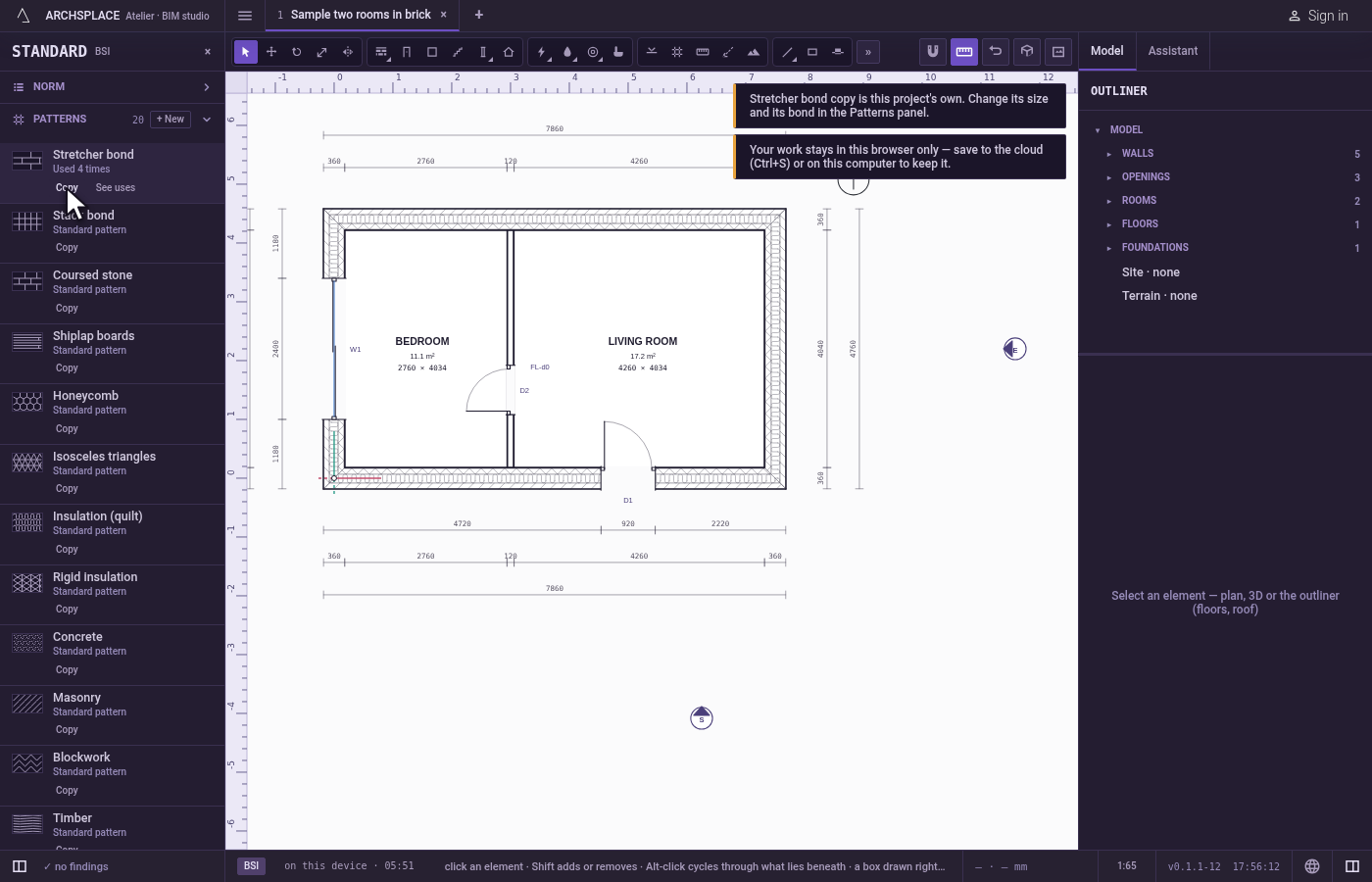Toggle the picture view button in toolbar
The image size is (1372, 882).
tap(1058, 52)
